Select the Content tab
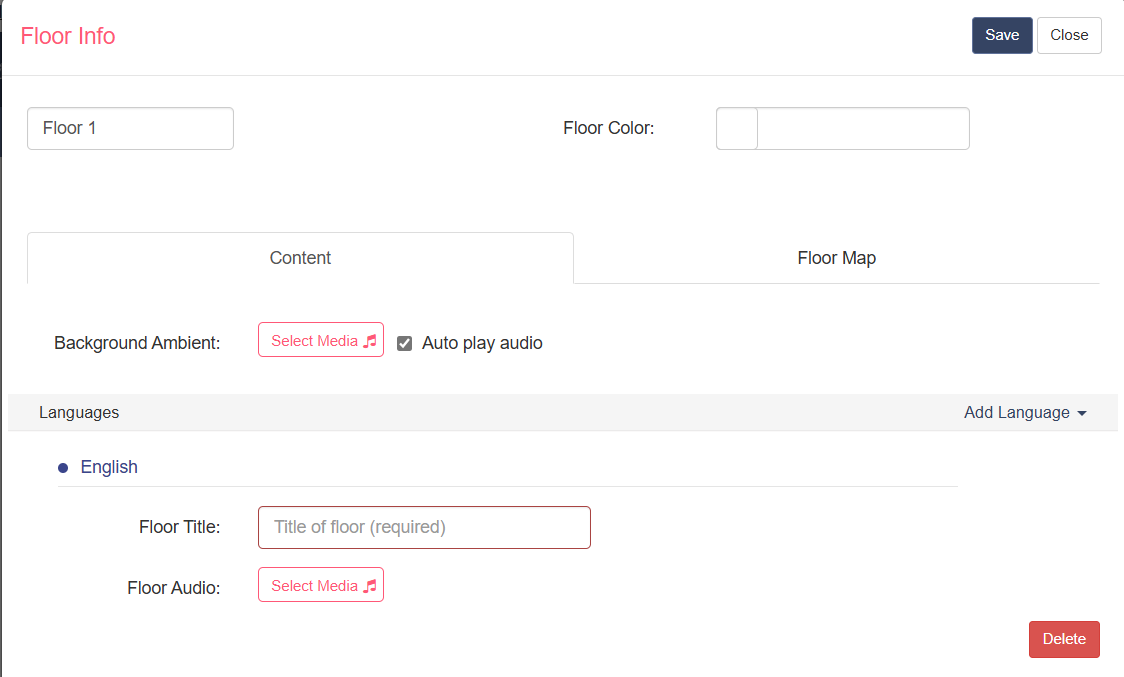This screenshot has height=677, width=1124. click(x=300, y=258)
